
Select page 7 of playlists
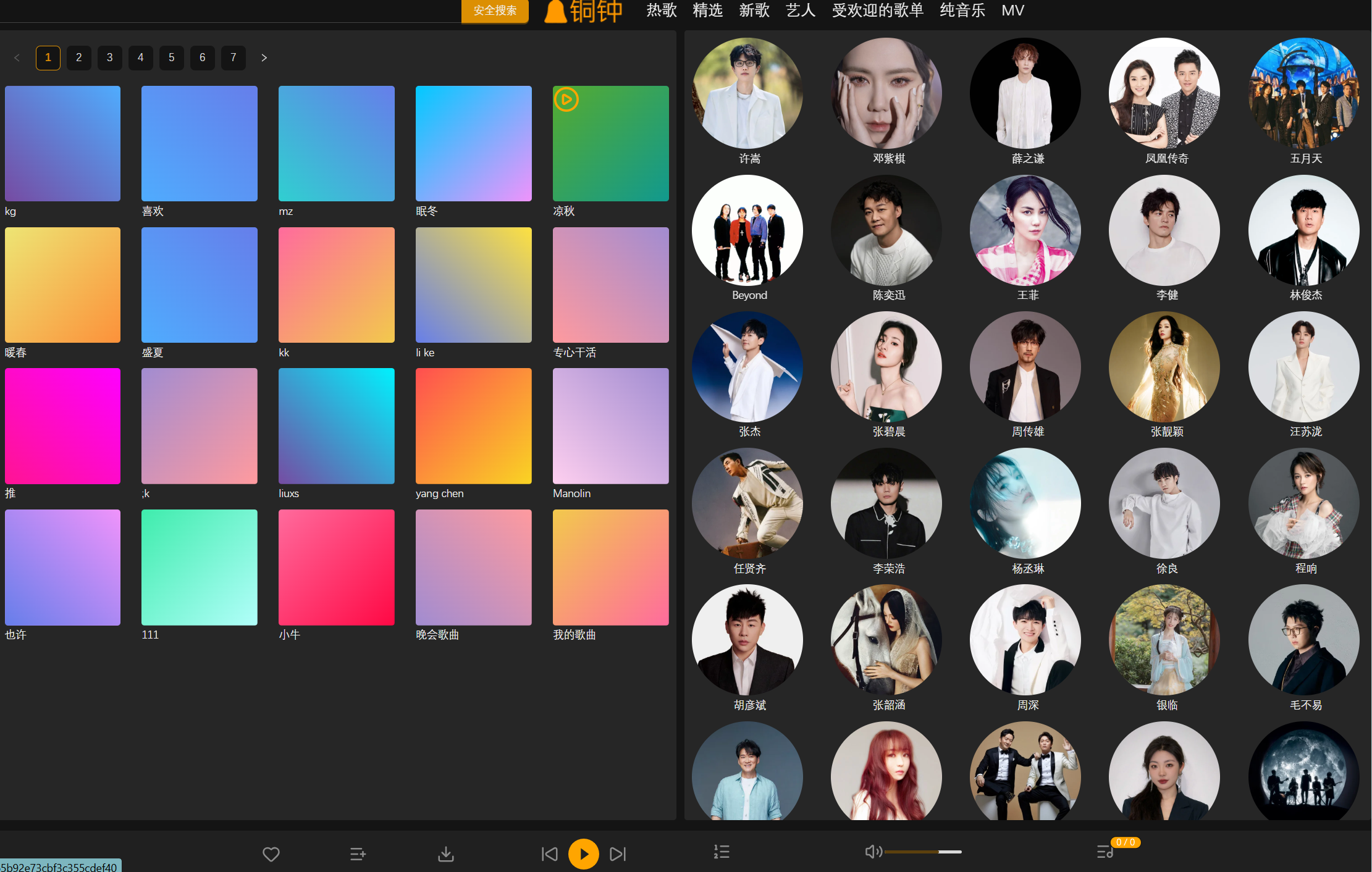(233, 58)
